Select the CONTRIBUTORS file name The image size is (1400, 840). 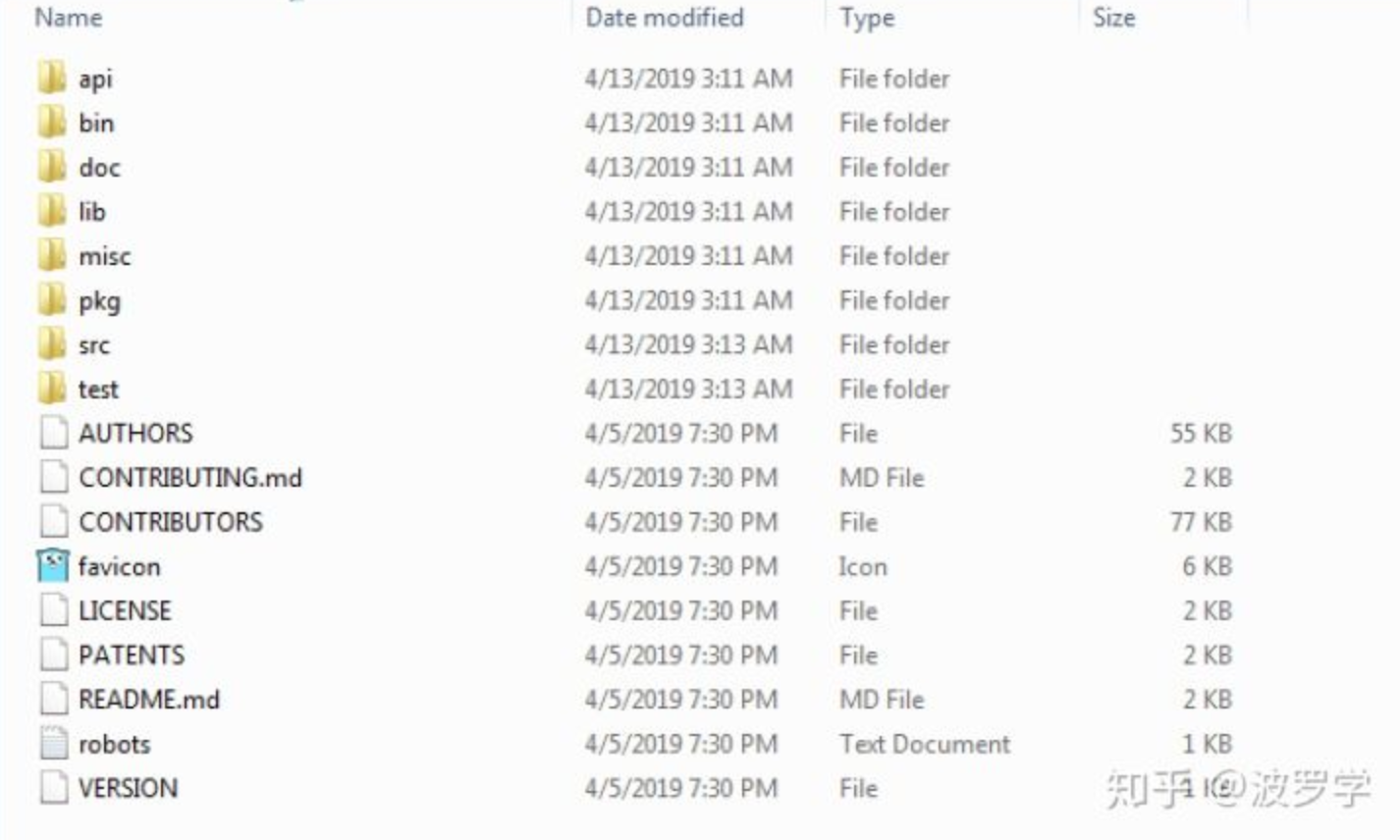point(171,522)
